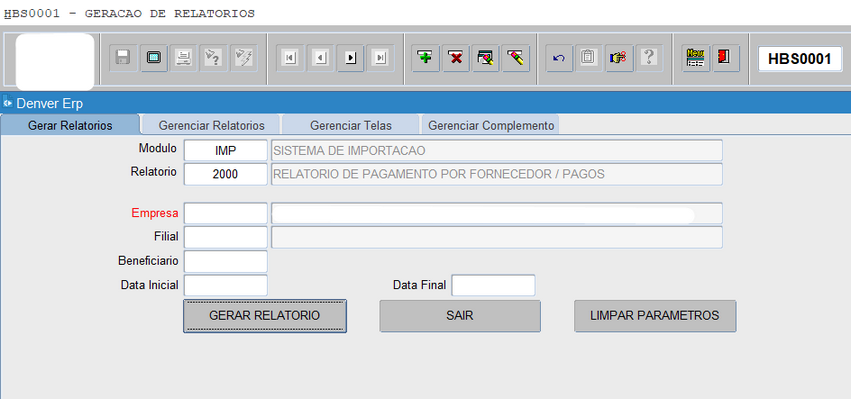The height and width of the screenshot is (399, 851).
Task: Click the Data Inicial label
Action: pyautogui.click(x=149, y=284)
